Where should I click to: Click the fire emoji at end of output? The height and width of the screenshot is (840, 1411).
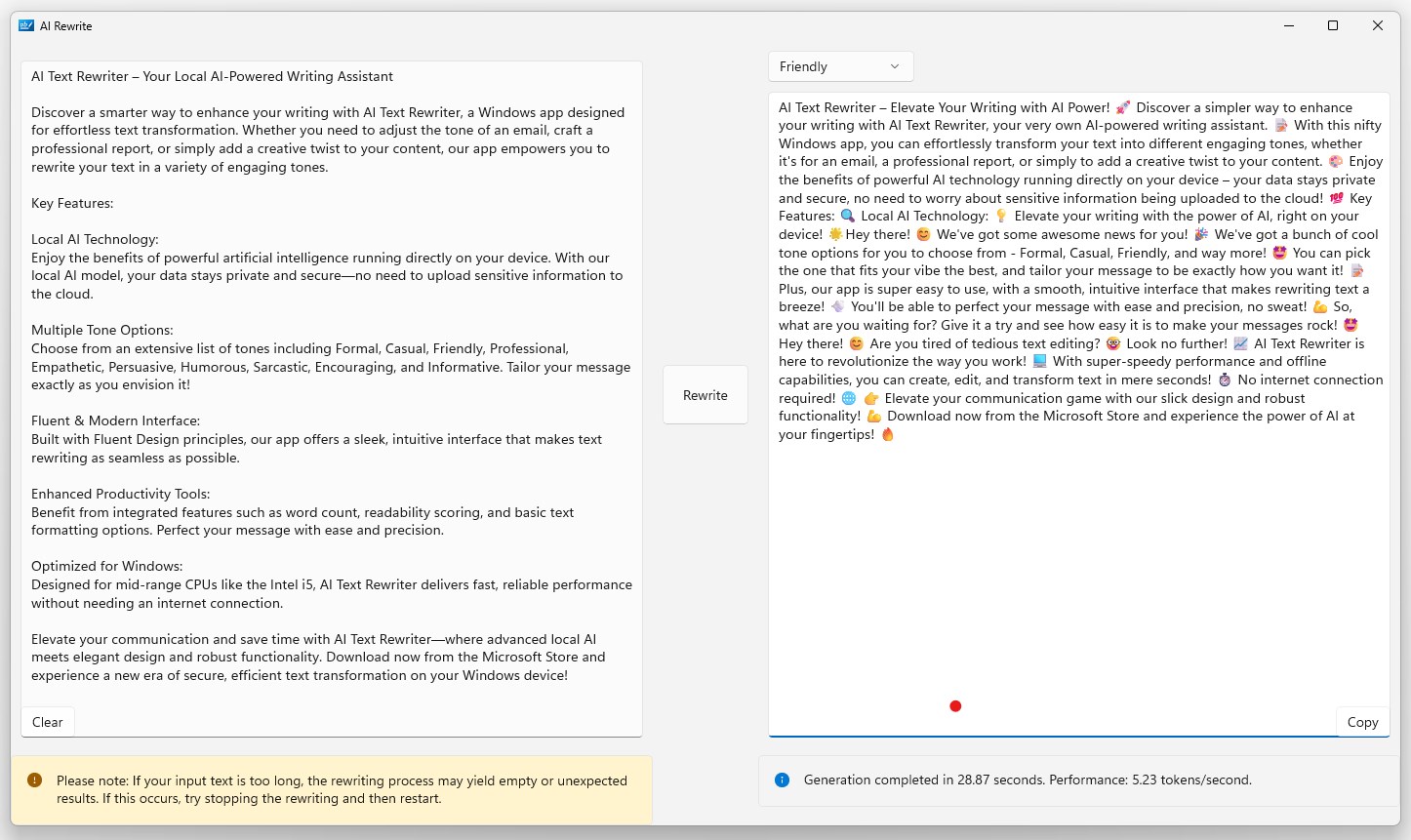(x=888, y=435)
